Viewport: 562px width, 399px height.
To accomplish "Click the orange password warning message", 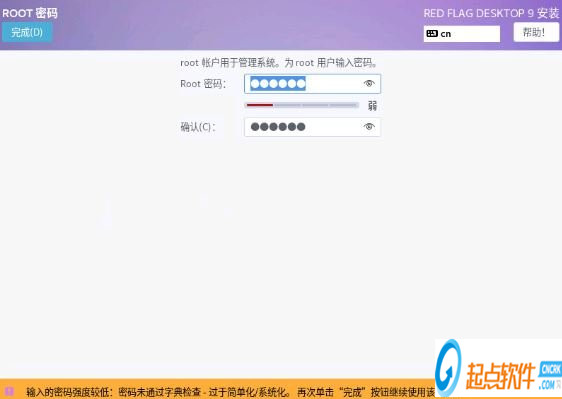I will click(x=230, y=392).
